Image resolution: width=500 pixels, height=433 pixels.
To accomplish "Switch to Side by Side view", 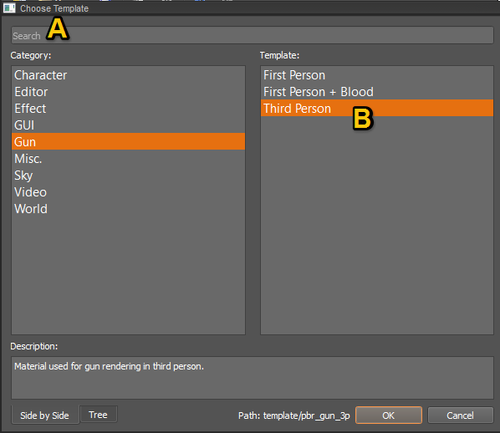I will click(x=45, y=415).
